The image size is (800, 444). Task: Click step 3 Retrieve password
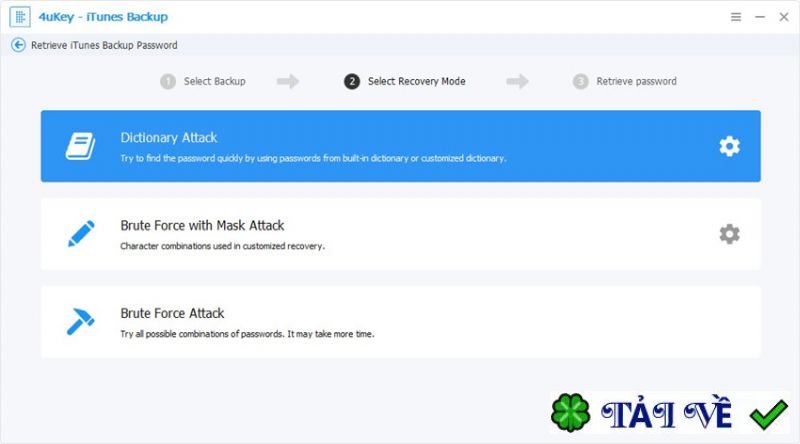625,81
